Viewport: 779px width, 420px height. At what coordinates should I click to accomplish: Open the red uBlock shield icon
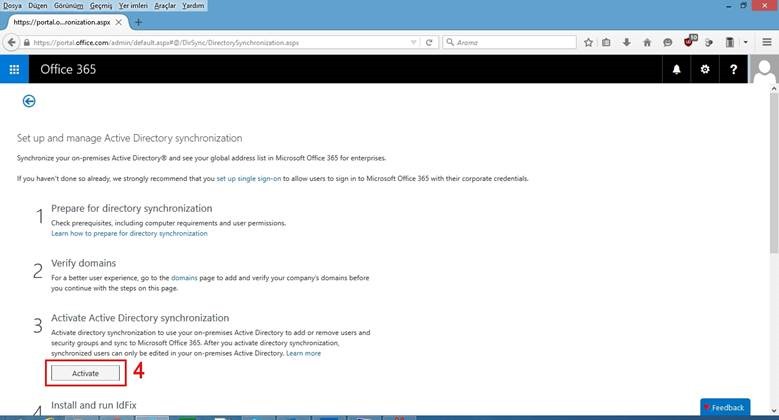pyautogui.click(x=689, y=42)
